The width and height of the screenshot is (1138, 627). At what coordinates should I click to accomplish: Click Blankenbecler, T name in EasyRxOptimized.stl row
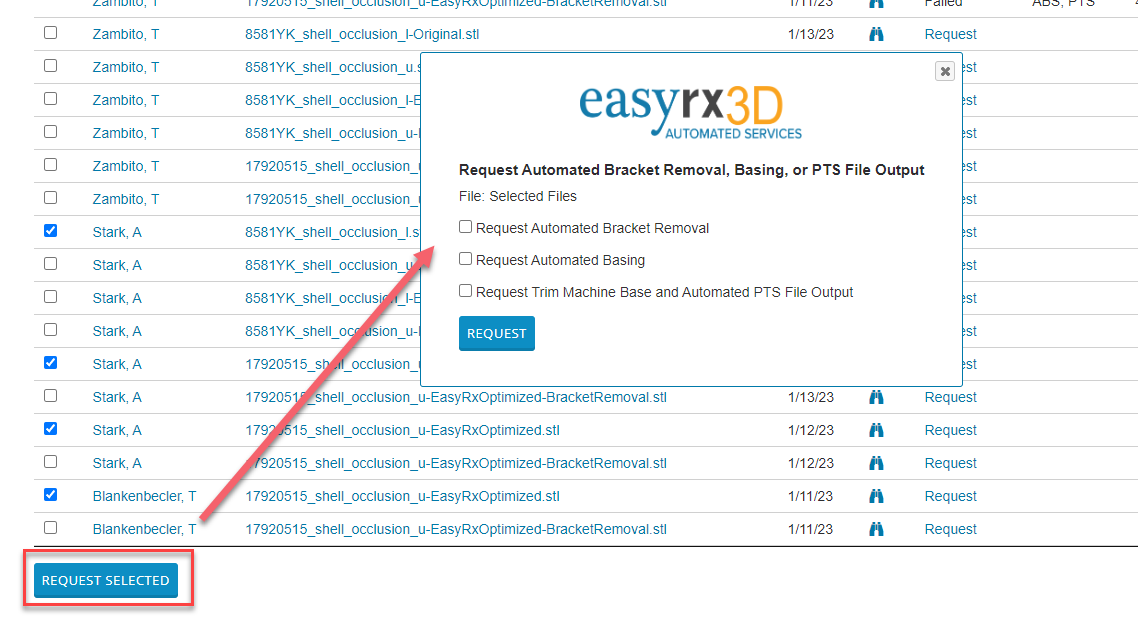point(144,496)
